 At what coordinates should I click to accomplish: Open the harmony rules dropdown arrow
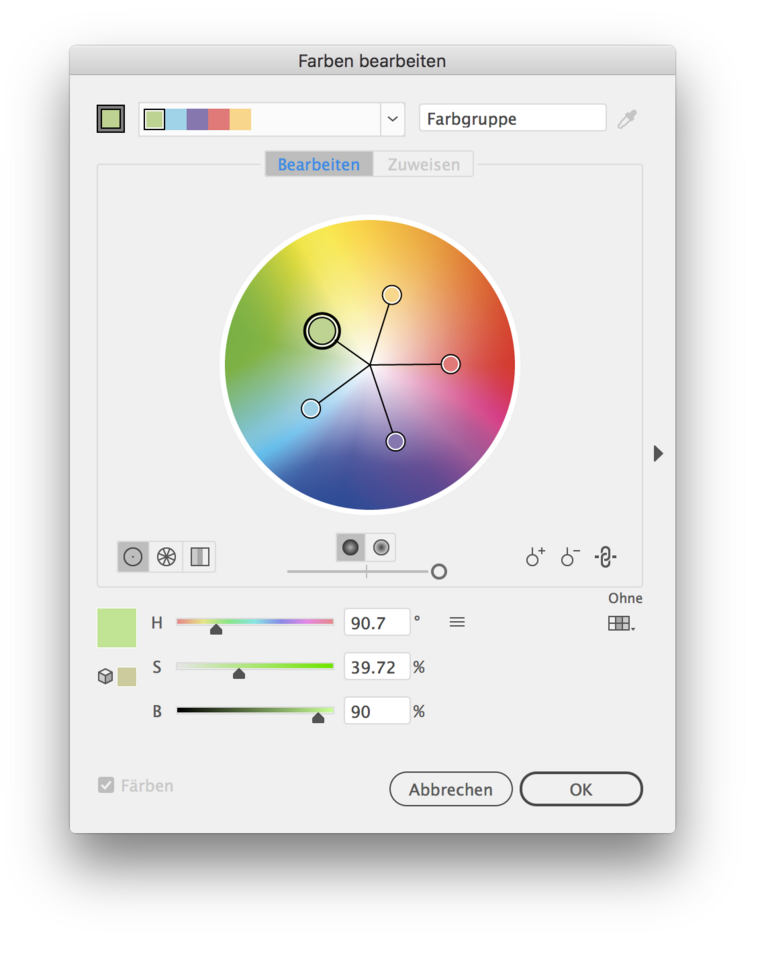coord(392,119)
